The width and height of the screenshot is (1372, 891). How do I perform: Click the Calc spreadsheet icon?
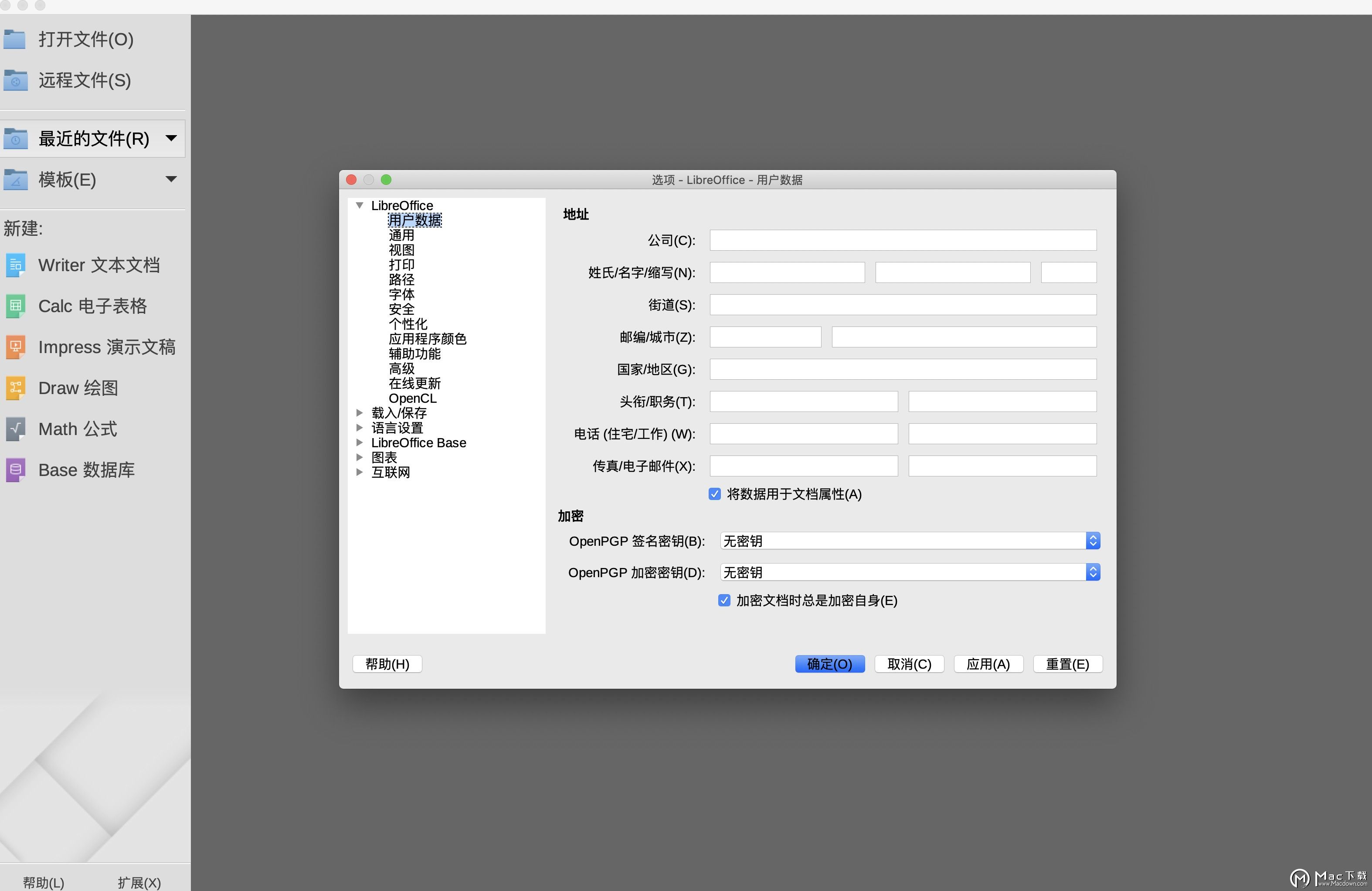pyautogui.click(x=16, y=306)
